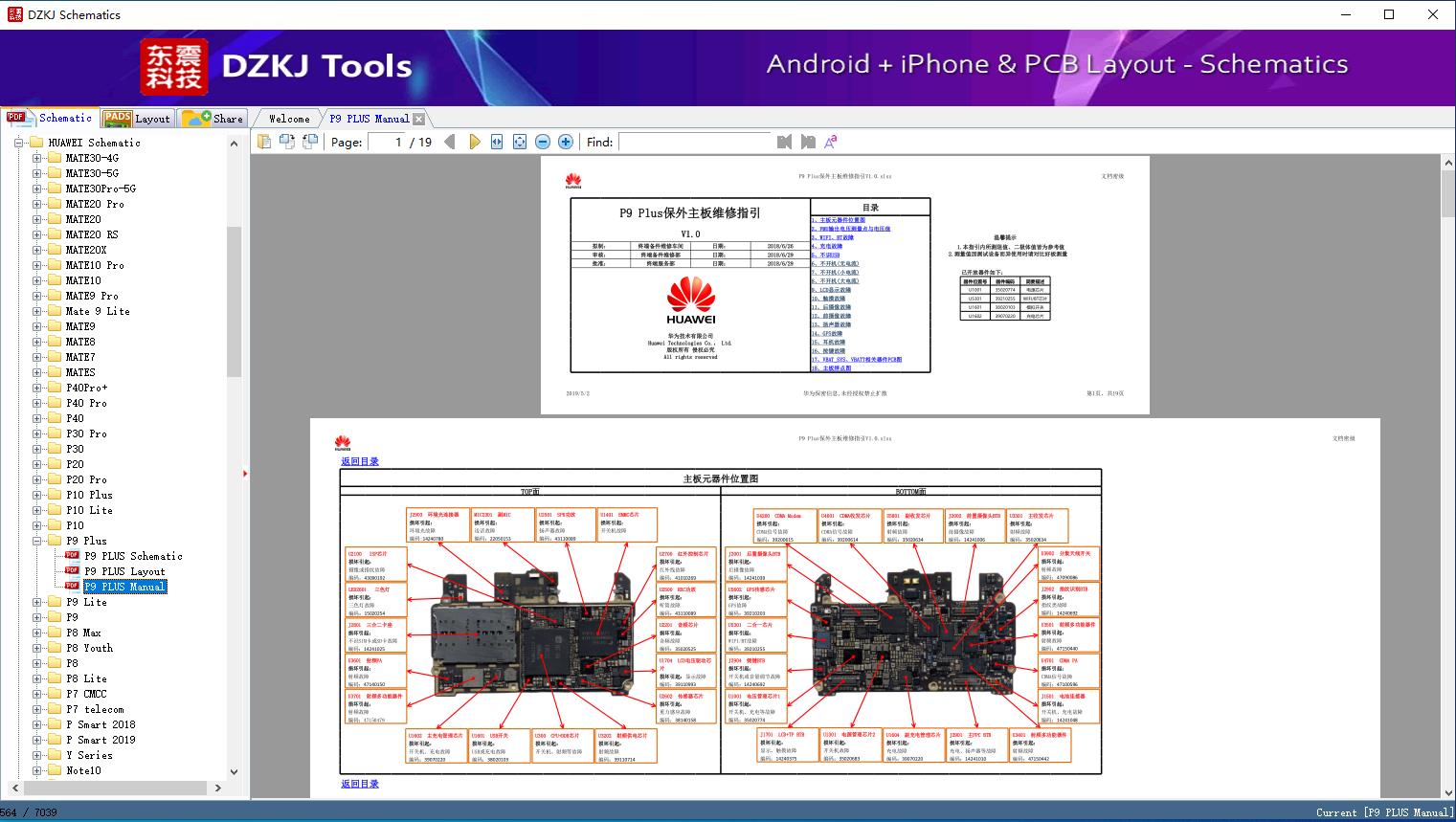The width and height of the screenshot is (1456, 822).
Task: Click the tree panel vertical scrollbar thumb
Action: click(x=234, y=302)
